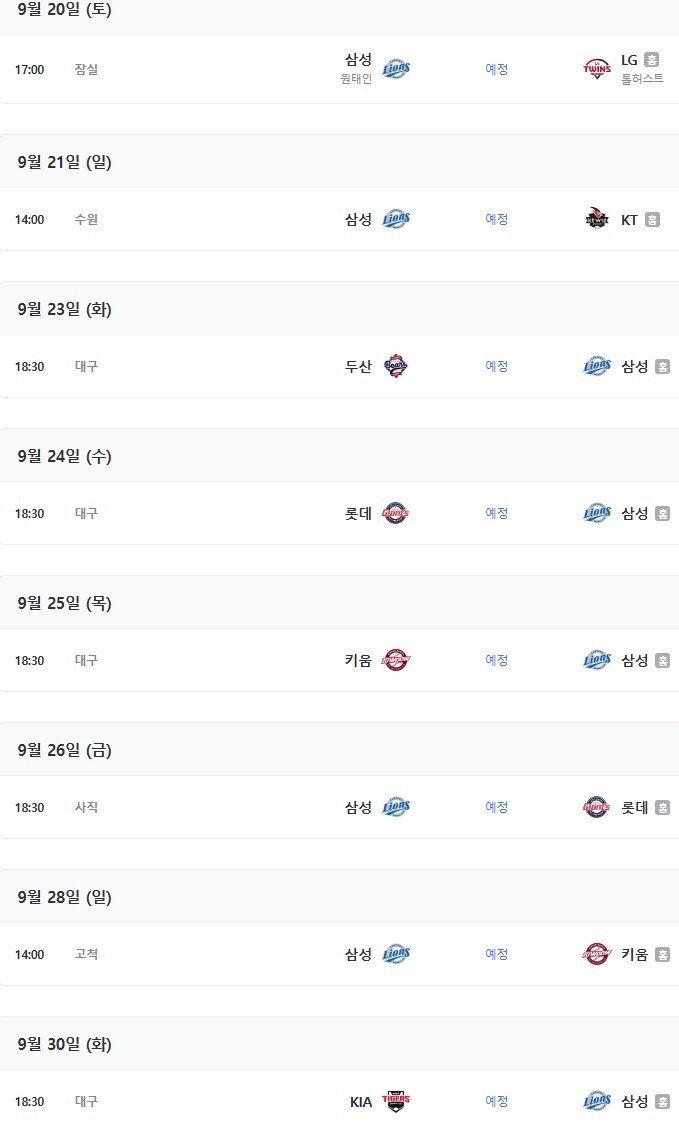
Task: Click the home badge next to KT
Action: pyautogui.click(x=652, y=220)
